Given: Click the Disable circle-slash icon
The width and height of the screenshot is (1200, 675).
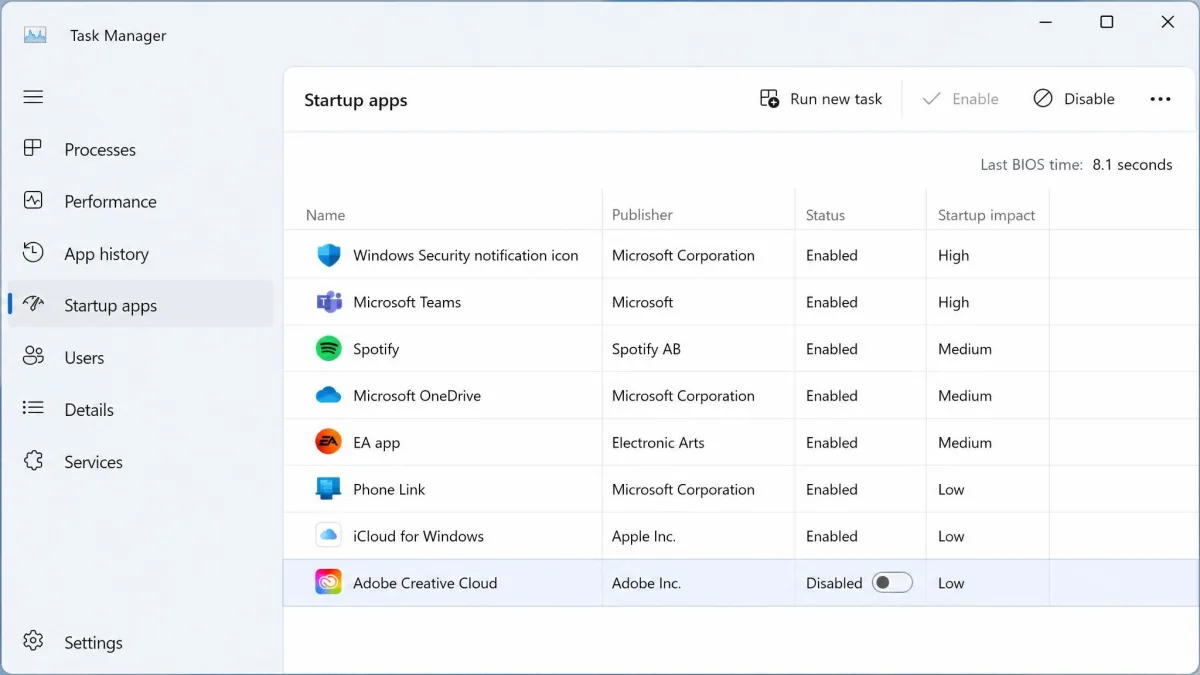Looking at the screenshot, I should [x=1043, y=98].
